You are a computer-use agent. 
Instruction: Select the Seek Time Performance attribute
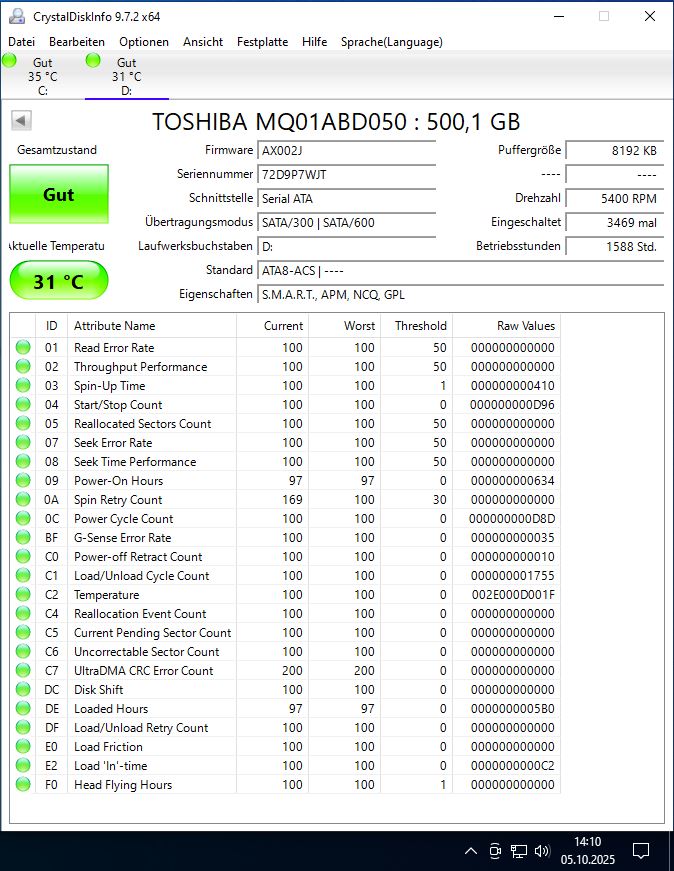pyautogui.click(x=135, y=462)
